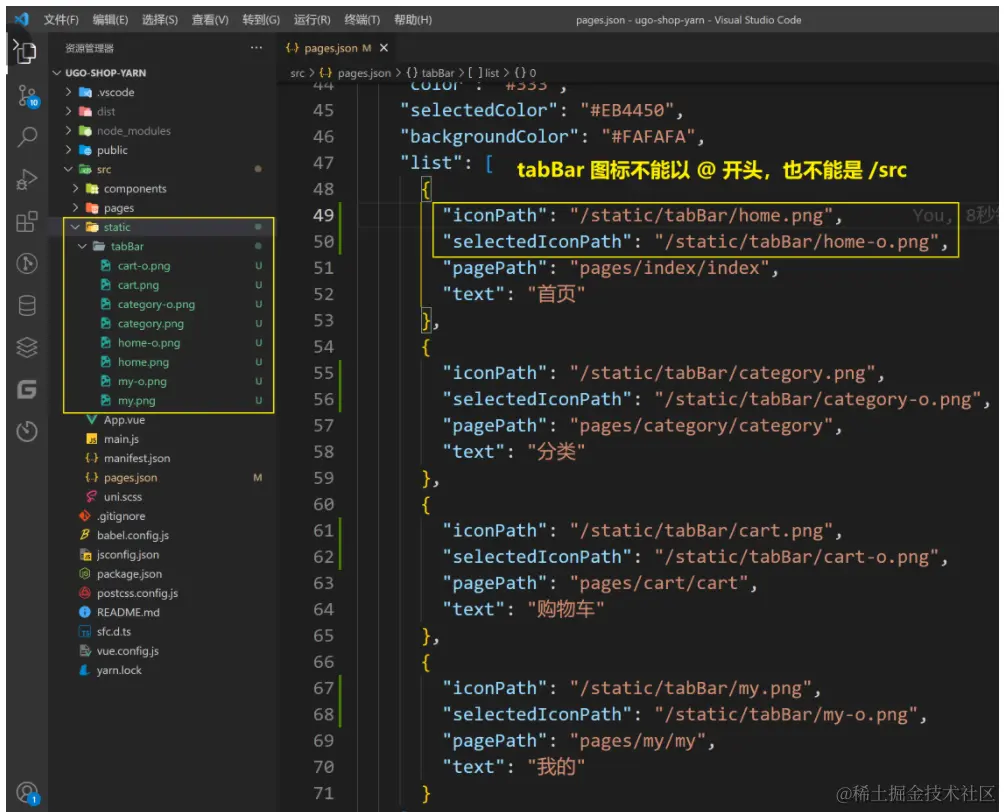Click the VS Code logo in title bar
The image size is (1004, 812).
(22, 19)
